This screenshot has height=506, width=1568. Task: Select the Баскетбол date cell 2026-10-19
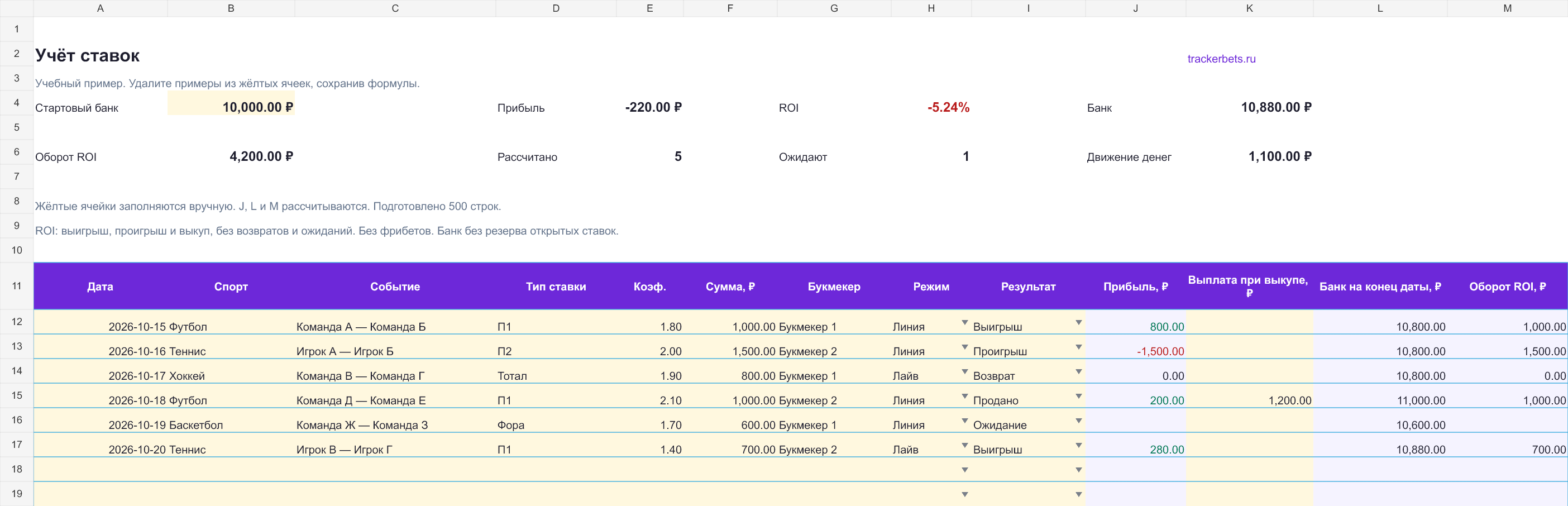pos(101,421)
